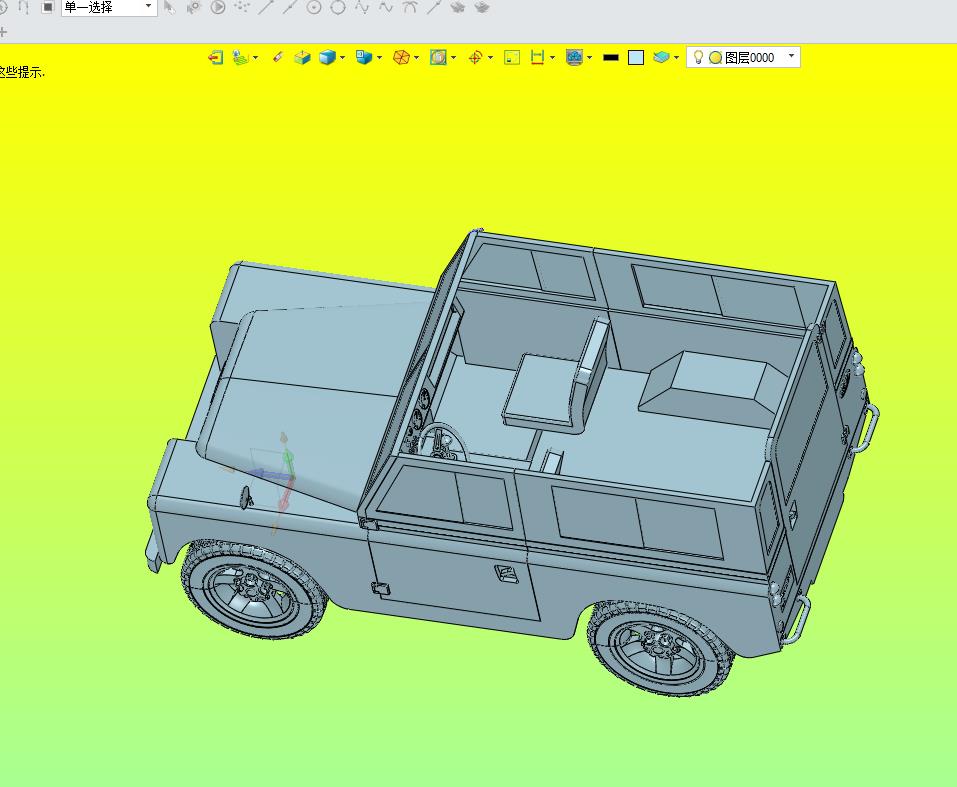This screenshot has height=787, width=957.
Task: Click the light blue color swatch
Action: [x=636, y=57]
